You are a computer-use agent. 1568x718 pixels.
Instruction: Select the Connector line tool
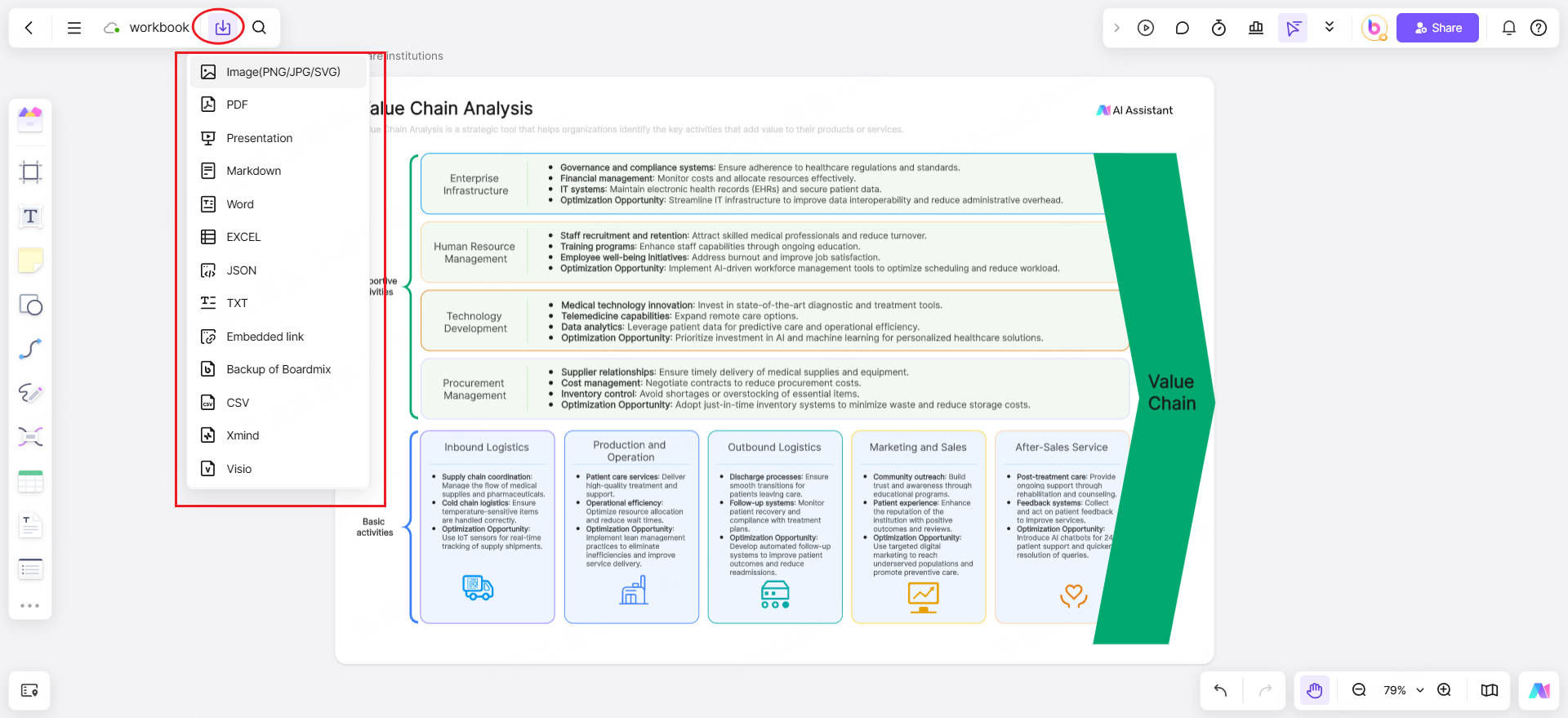tap(30, 349)
